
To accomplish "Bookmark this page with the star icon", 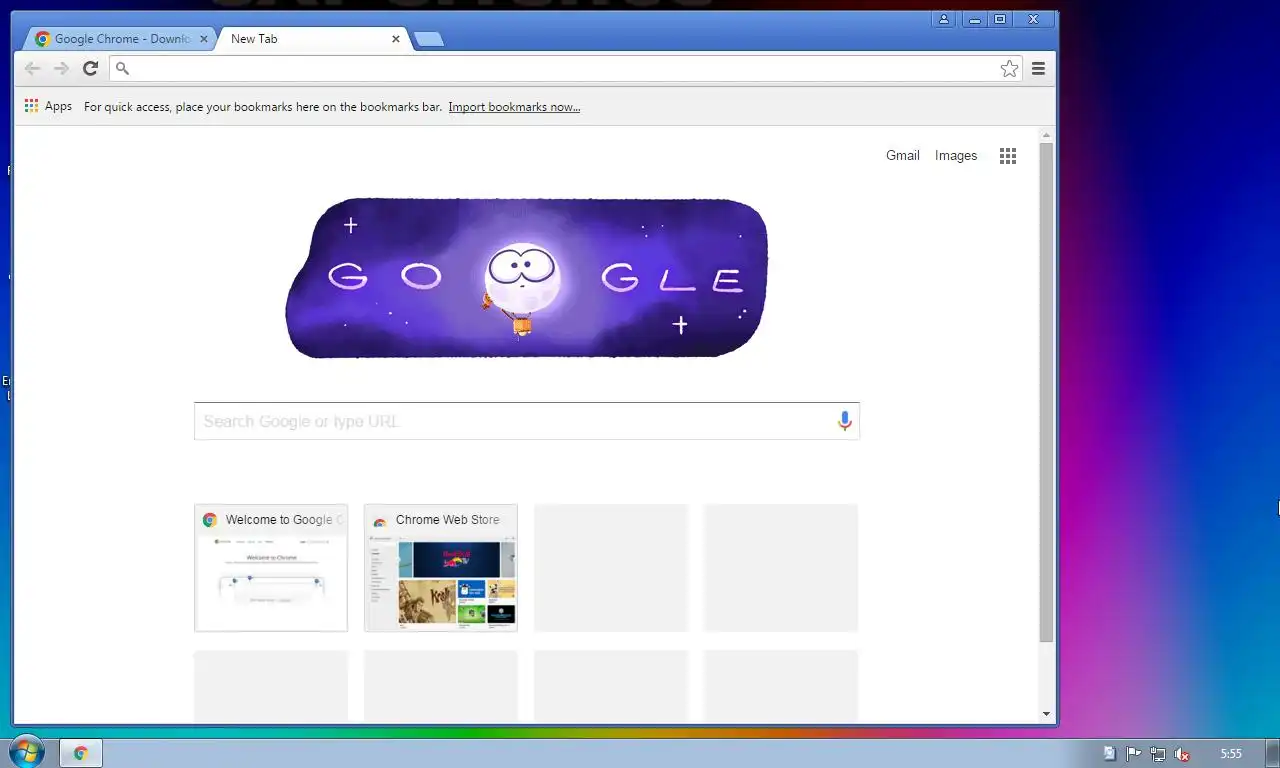I will (1009, 68).
